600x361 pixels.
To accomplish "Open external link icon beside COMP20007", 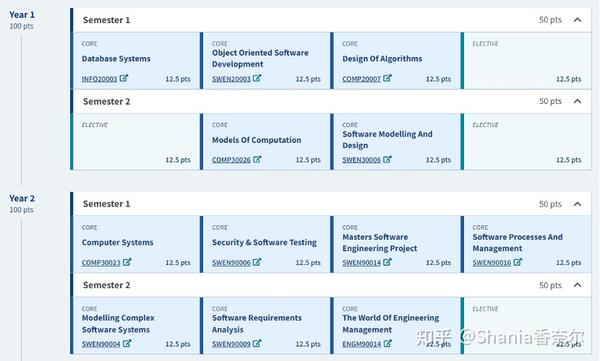I will point(387,78).
